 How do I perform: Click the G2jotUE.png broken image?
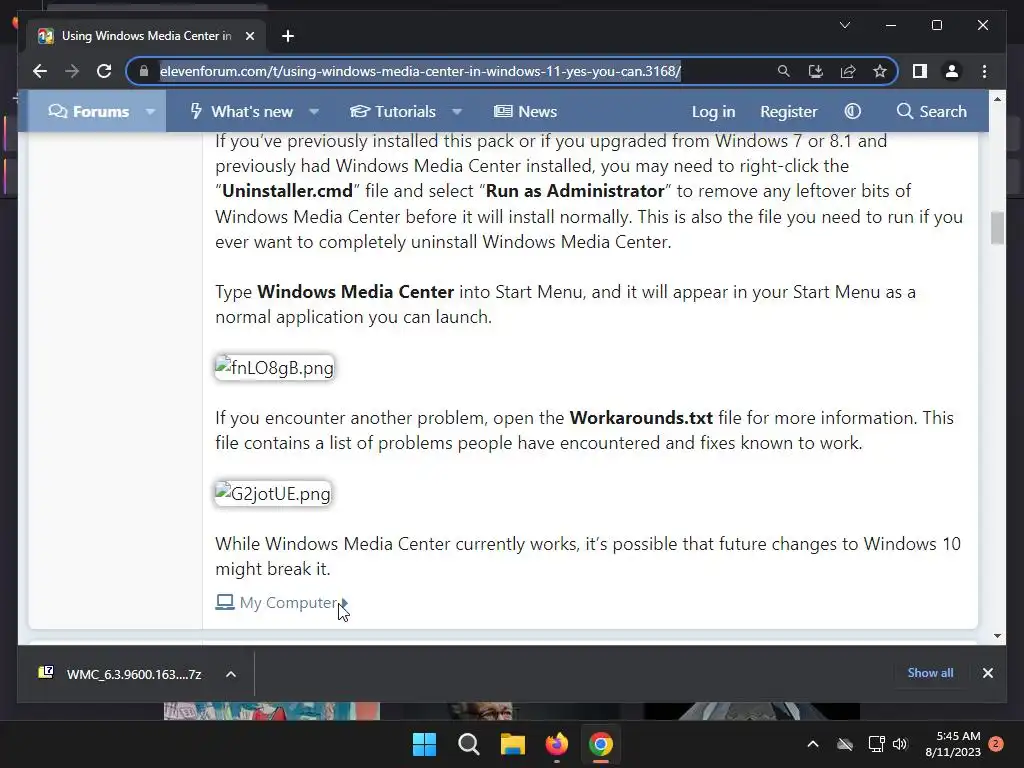[x=273, y=494]
